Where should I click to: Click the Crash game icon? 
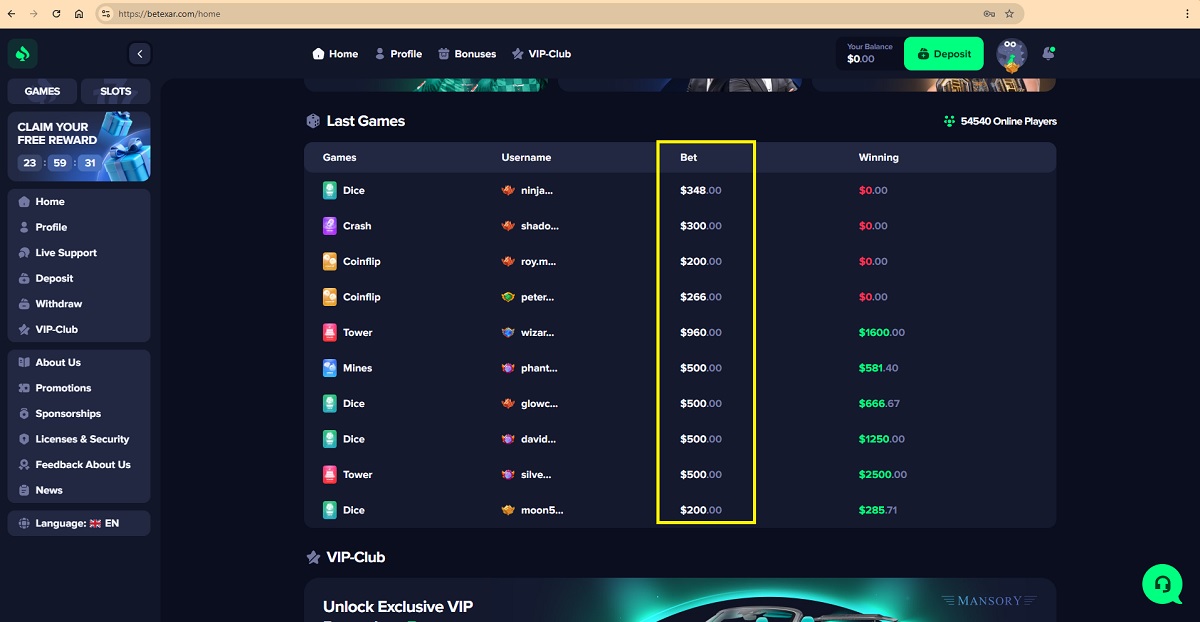pos(330,226)
